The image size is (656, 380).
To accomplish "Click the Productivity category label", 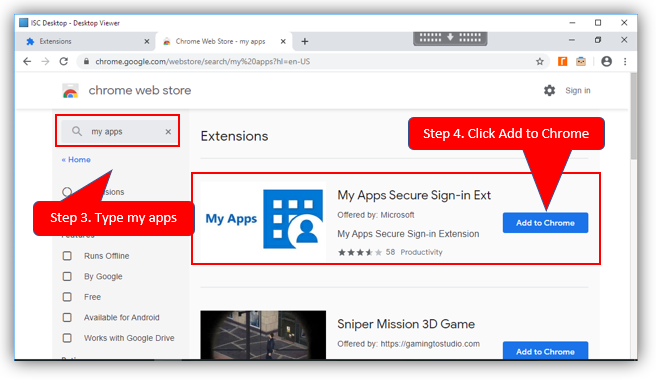I will click(x=421, y=252).
